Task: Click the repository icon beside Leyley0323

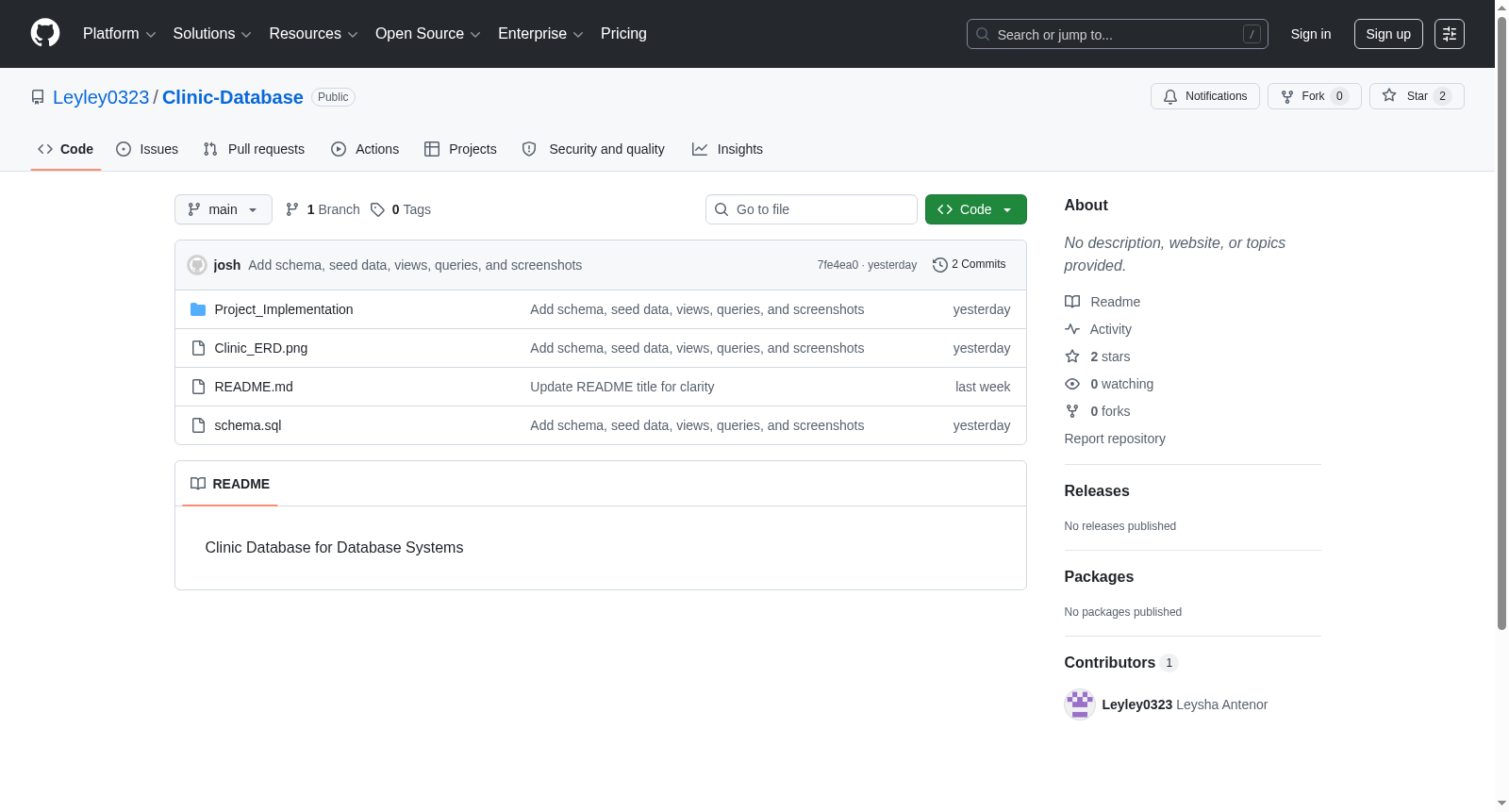Action: [x=38, y=97]
